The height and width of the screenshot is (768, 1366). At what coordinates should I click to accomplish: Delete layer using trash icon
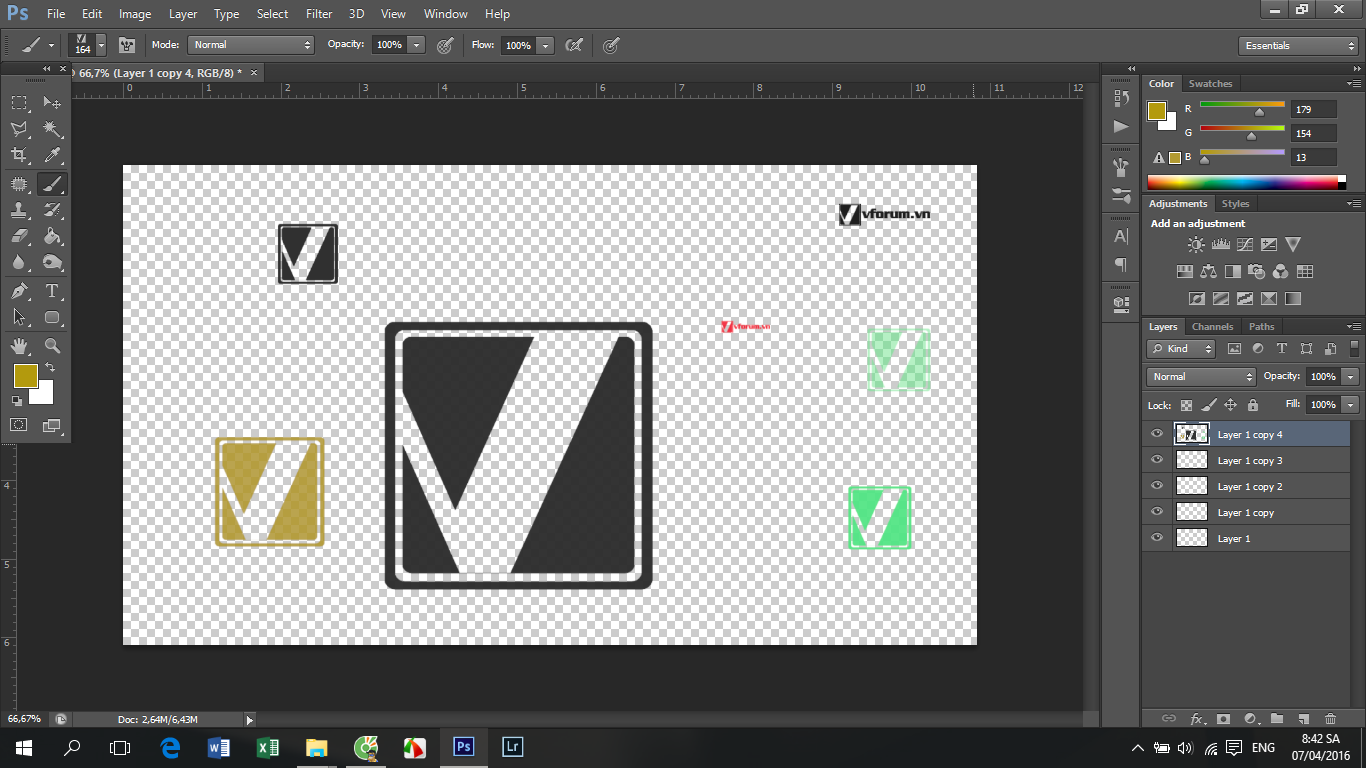tap(1330, 718)
